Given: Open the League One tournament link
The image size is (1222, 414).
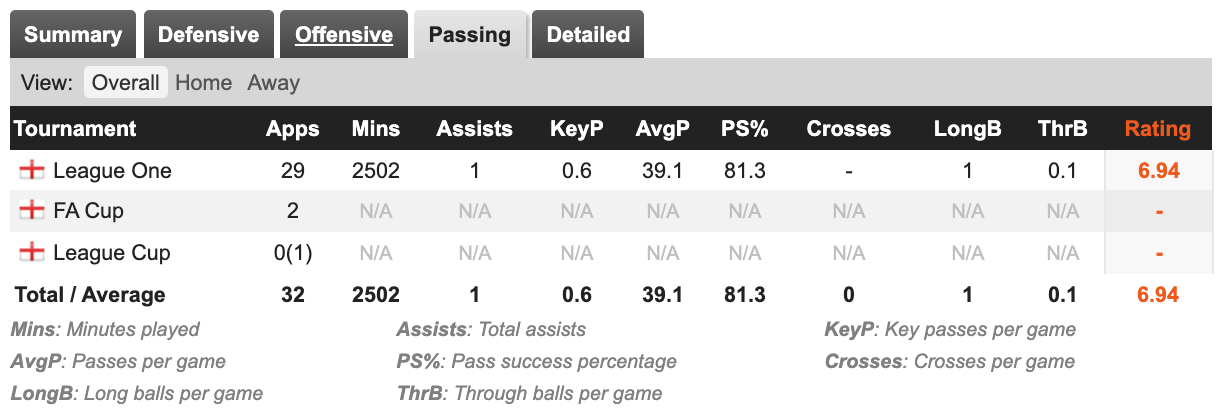Looking at the screenshot, I should click(112, 171).
